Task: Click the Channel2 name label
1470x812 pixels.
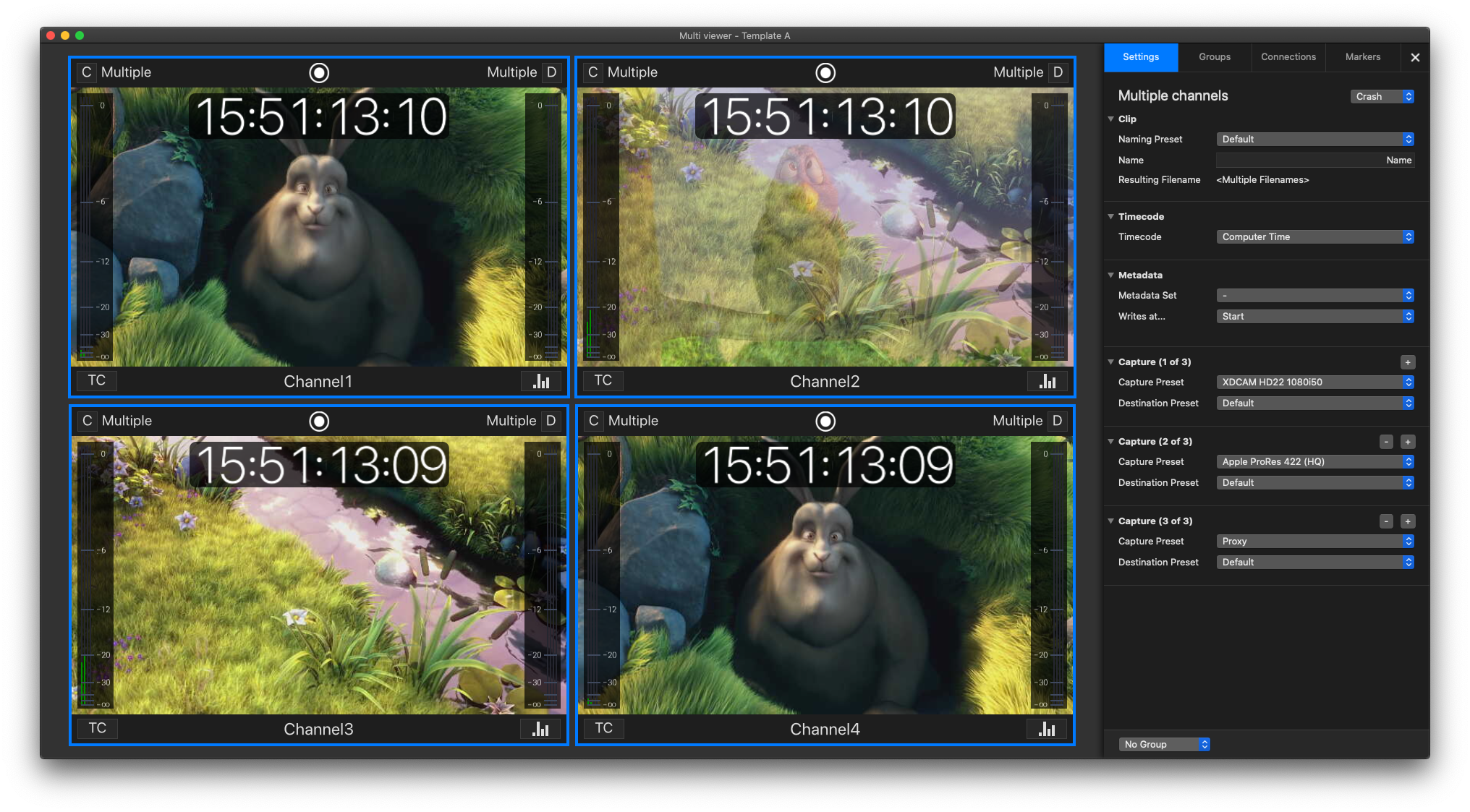Action: tap(825, 381)
